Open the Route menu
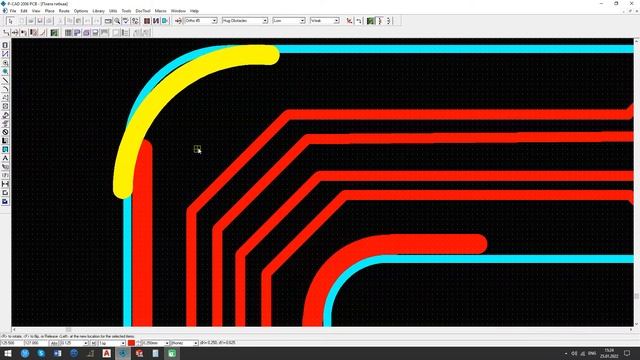The height and width of the screenshot is (360, 640). [64, 11]
